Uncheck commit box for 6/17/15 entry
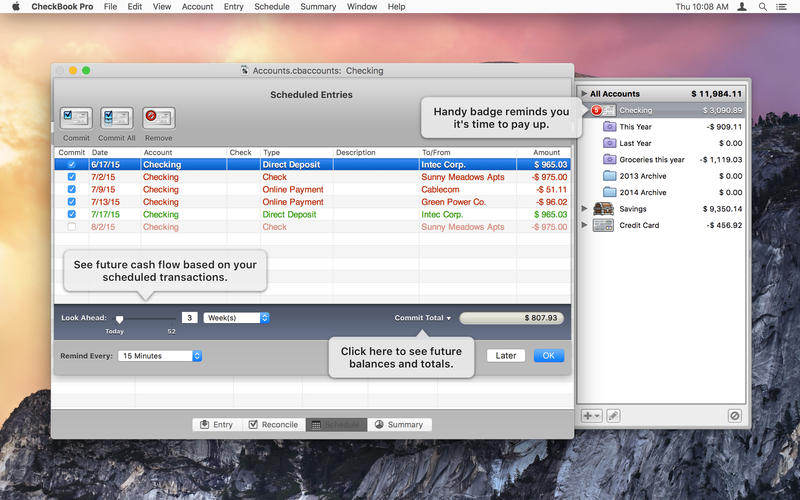800x500 pixels. pos(70,164)
